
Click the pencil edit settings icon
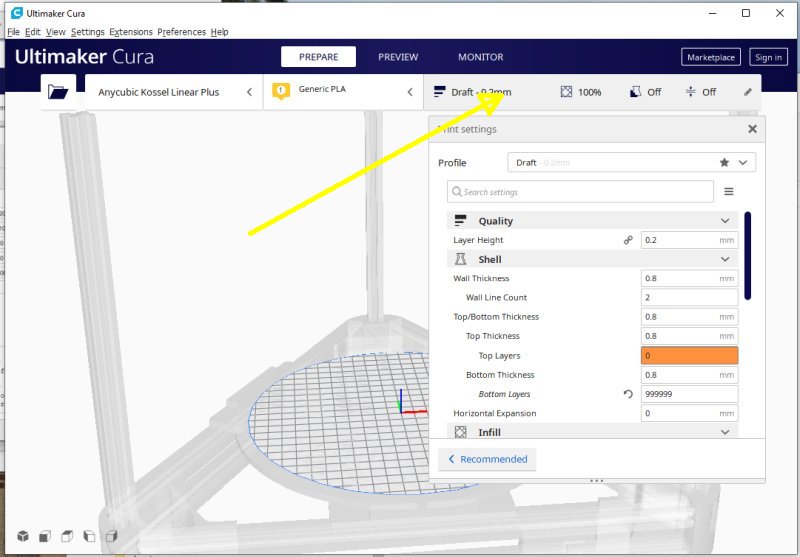[747, 92]
